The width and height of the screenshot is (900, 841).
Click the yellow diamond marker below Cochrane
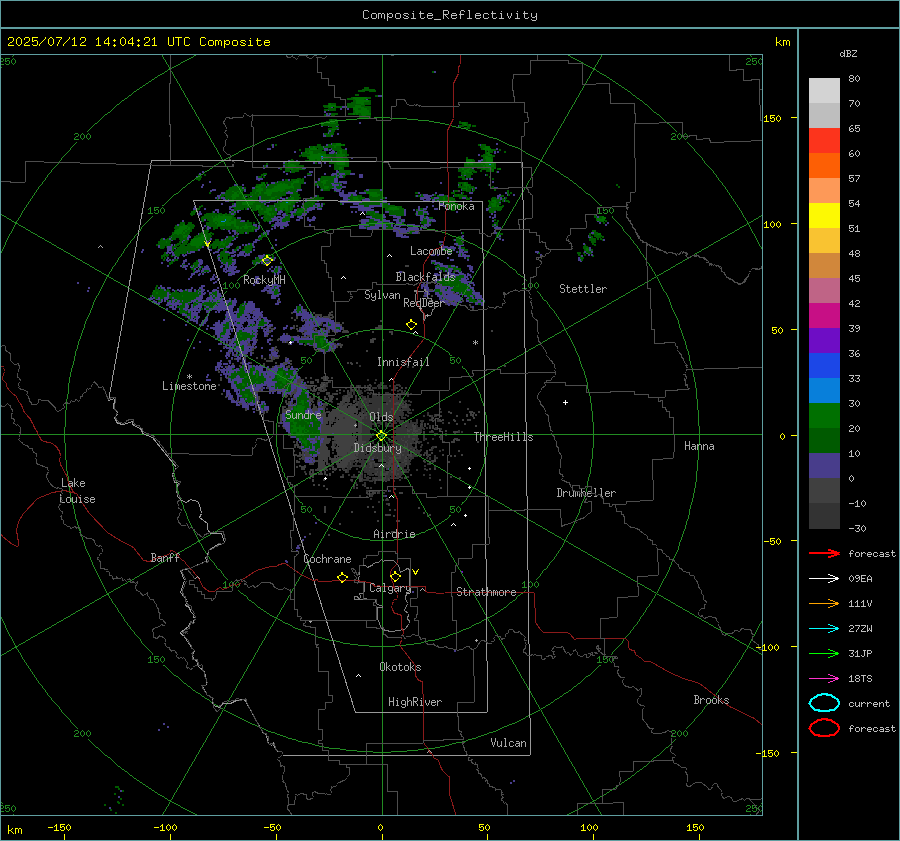343,577
